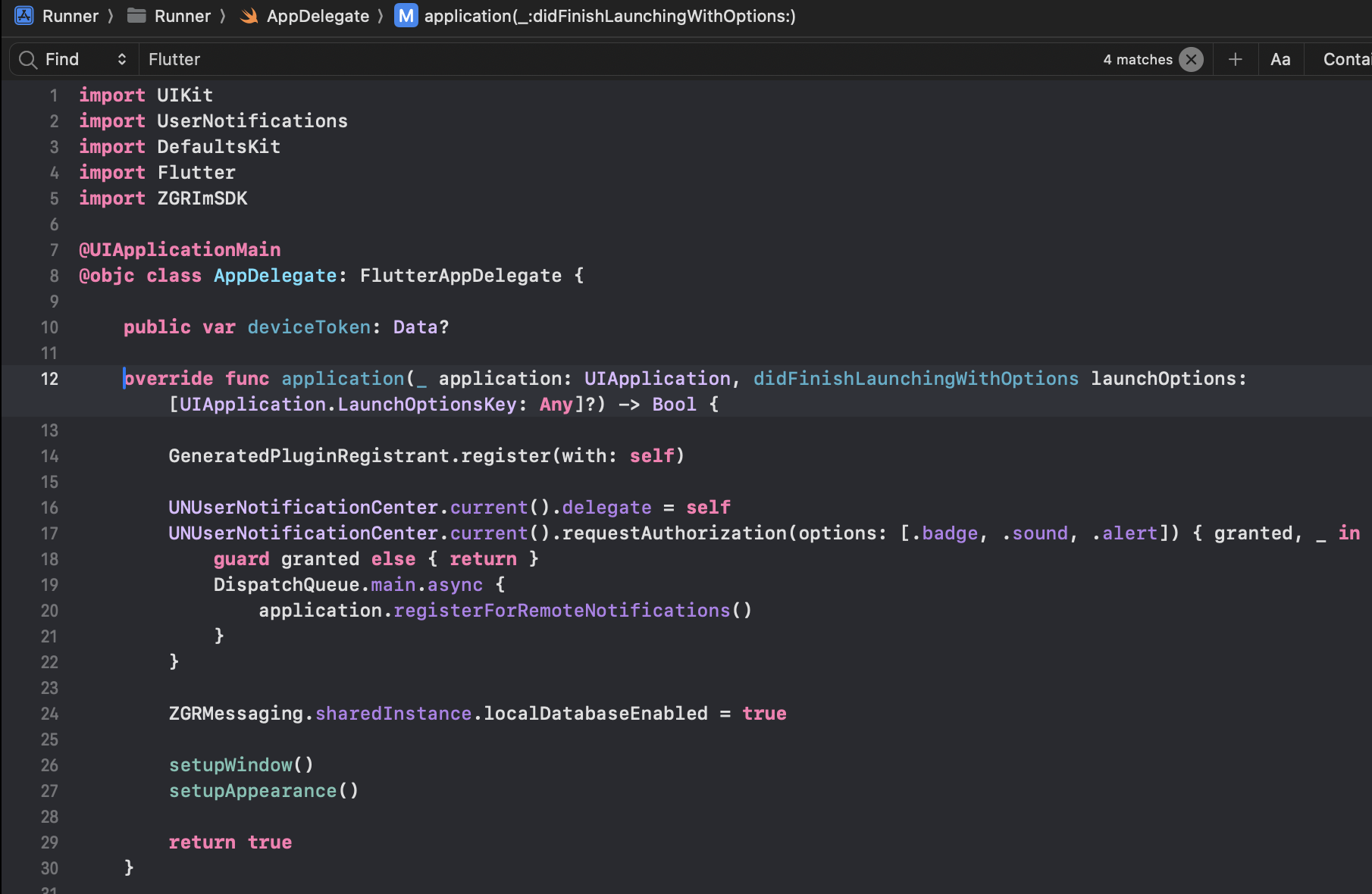Screen dimensions: 1372x894
Task: Toggle case-sensitive matching Aa
Action: [1280, 59]
